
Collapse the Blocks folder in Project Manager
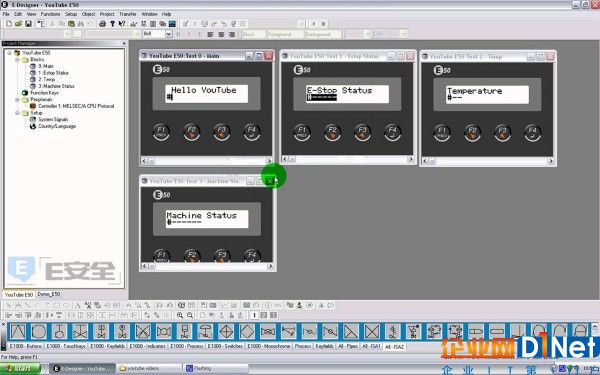[x=17, y=60]
